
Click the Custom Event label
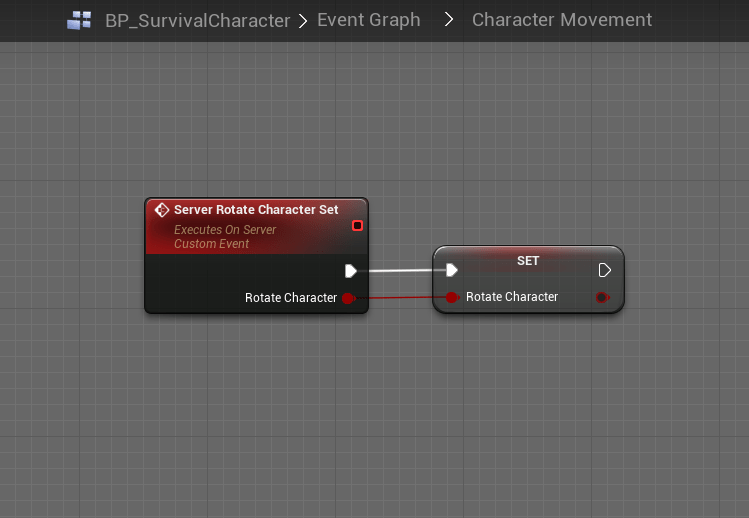(x=211, y=244)
